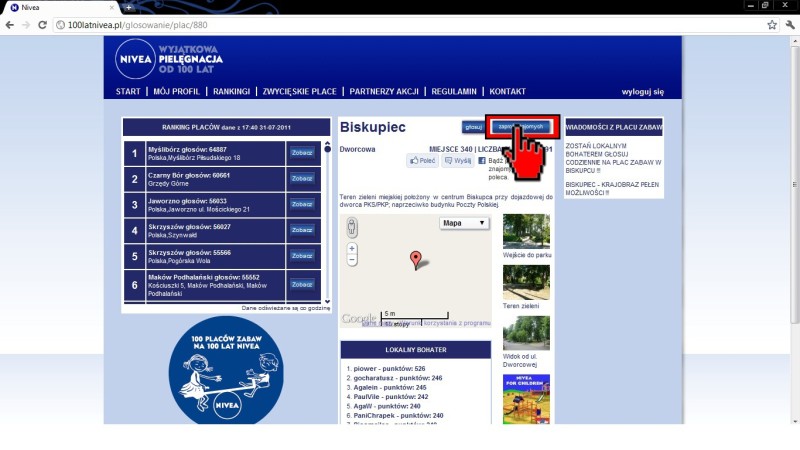Close the Nivea browser tab
Image resolution: width=800 pixels, height=450 pixels.
click(x=112, y=8)
